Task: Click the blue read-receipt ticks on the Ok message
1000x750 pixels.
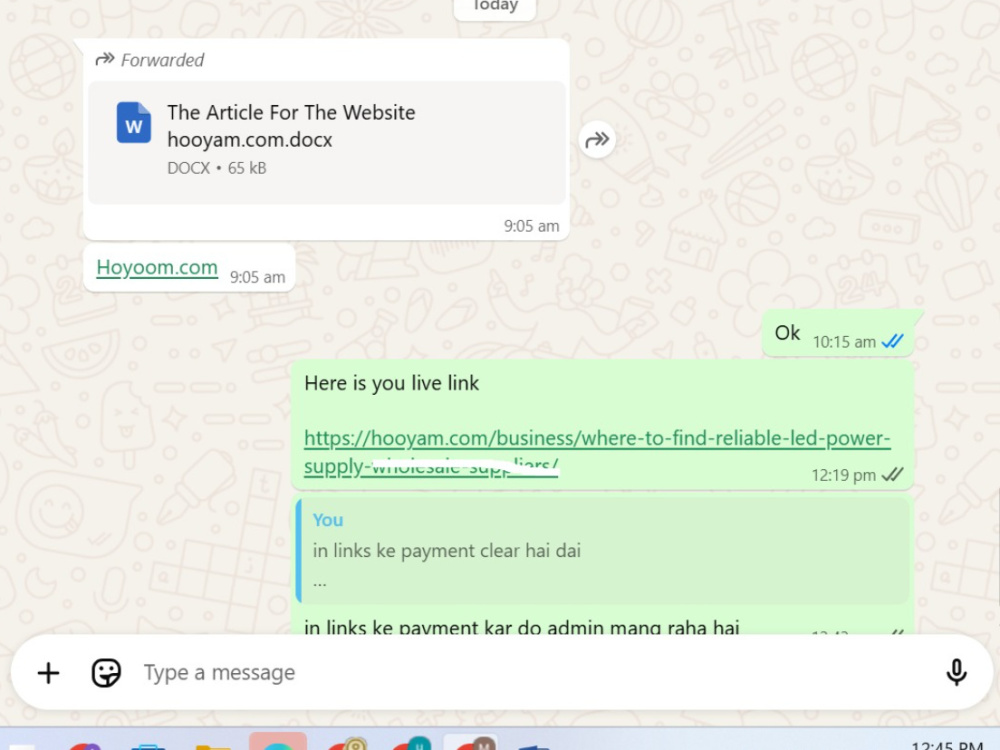Action: tap(892, 341)
